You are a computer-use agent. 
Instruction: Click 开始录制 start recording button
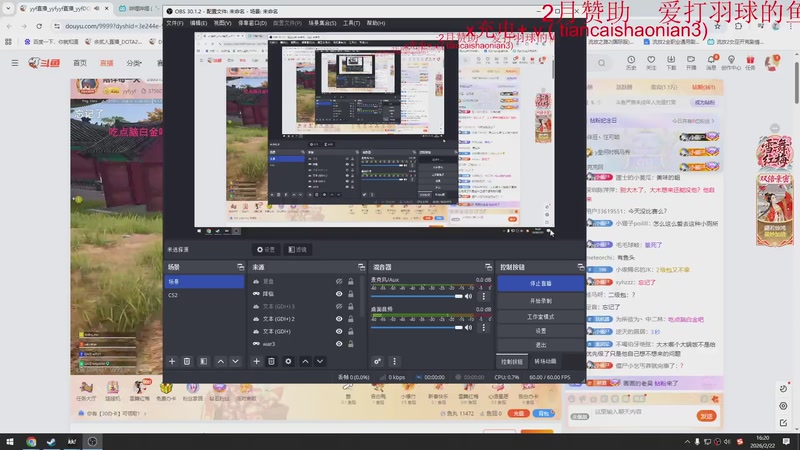point(540,301)
